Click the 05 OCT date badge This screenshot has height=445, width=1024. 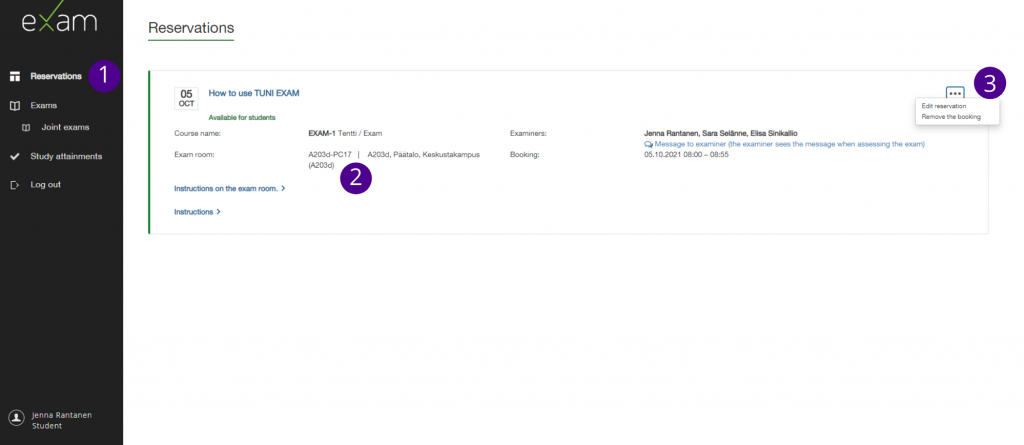point(186,97)
